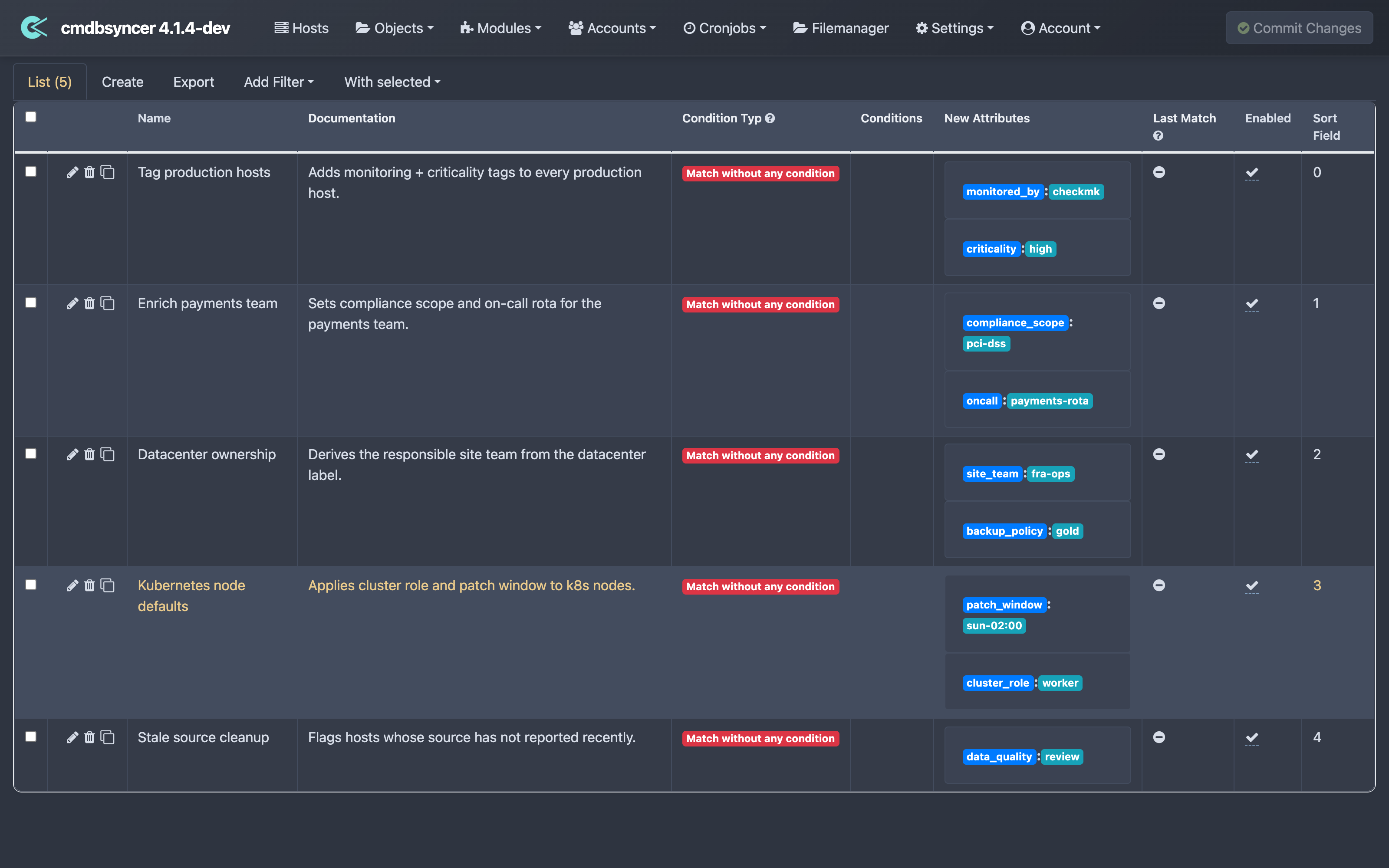Toggle Enabled checkmark for Enrich payments team

pos(1252,304)
